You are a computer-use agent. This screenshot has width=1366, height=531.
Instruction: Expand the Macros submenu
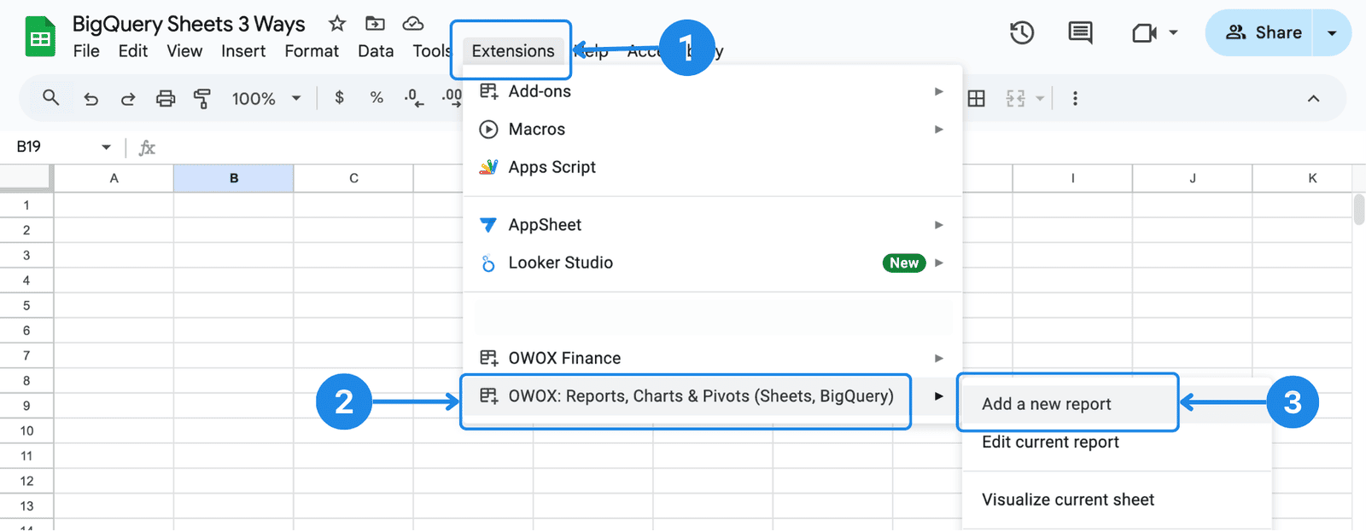pyautogui.click(x=713, y=129)
